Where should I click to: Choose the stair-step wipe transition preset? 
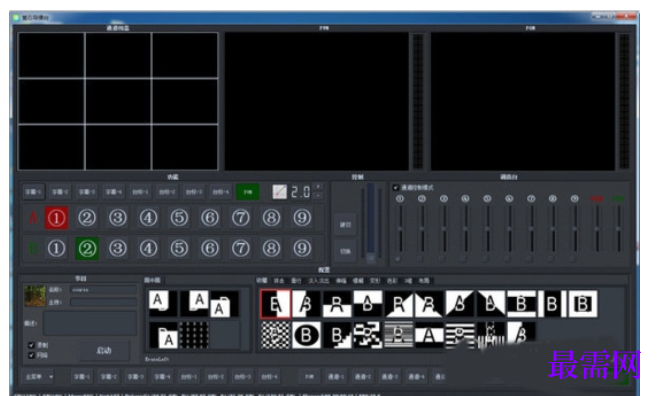coord(337,335)
